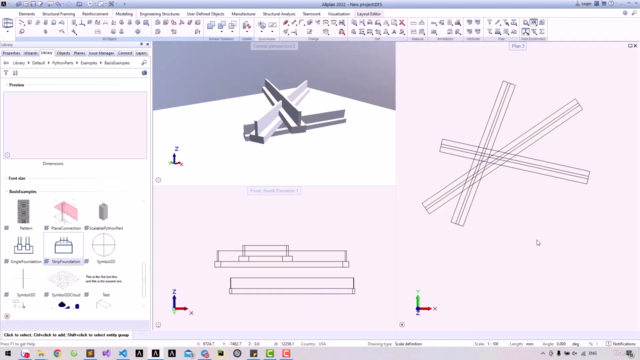
Task: Select the PlaneConnection example item
Action: tap(65, 211)
